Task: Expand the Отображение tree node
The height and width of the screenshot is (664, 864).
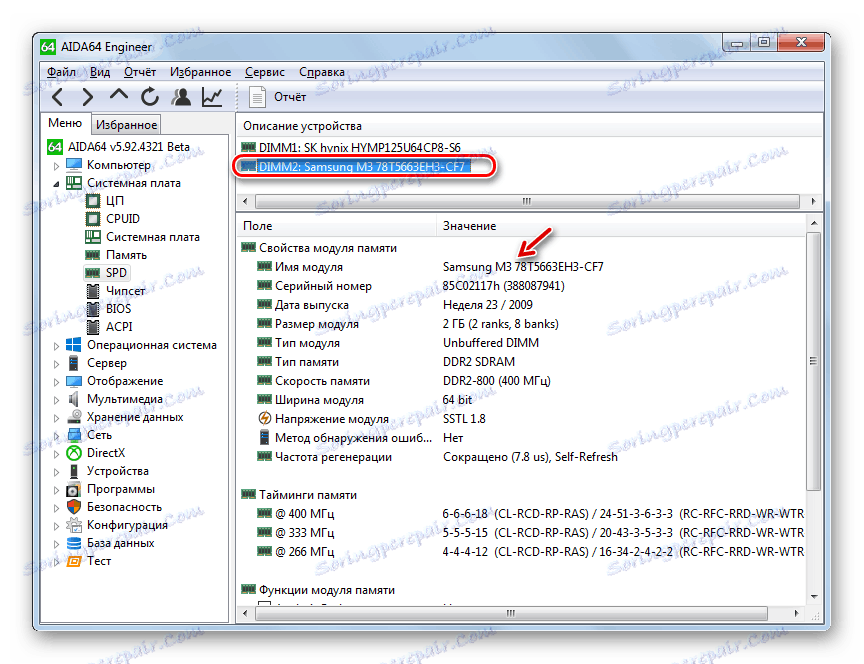Action: pos(56,382)
